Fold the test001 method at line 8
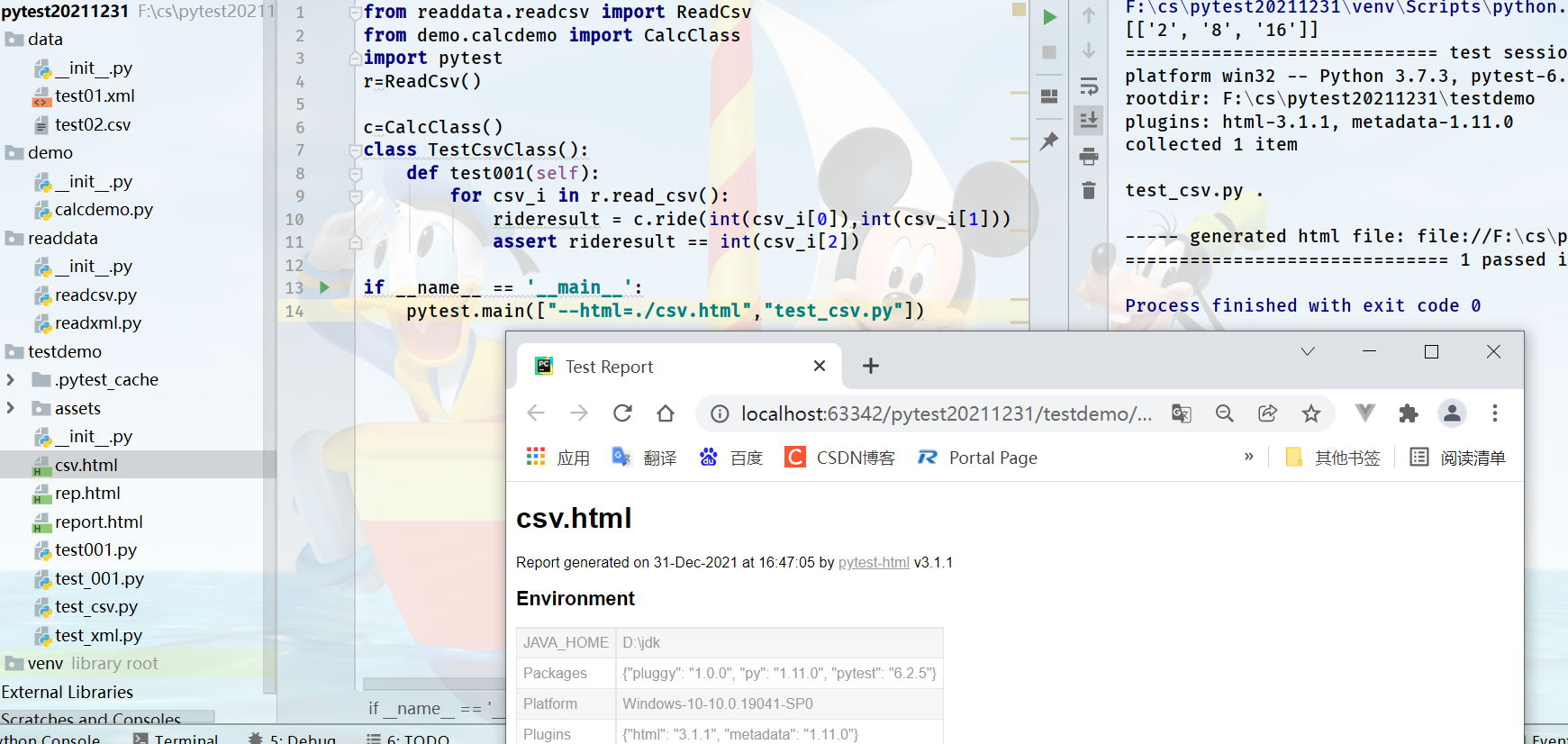The image size is (1568, 744). [x=356, y=173]
